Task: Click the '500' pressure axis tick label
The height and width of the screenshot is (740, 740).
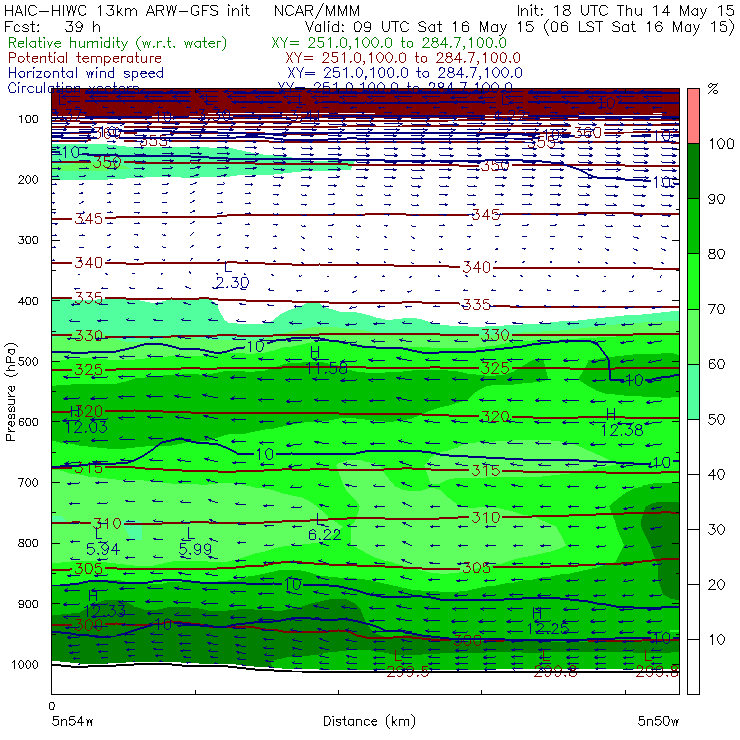Action: point(28,361)
